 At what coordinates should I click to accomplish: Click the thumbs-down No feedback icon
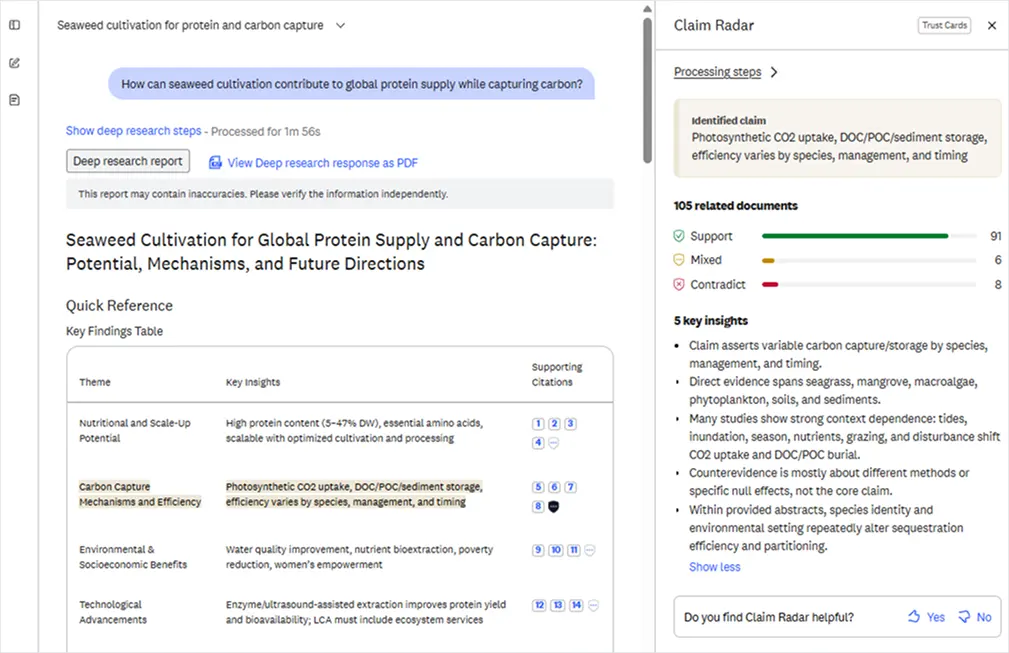[x=964, y=616]
